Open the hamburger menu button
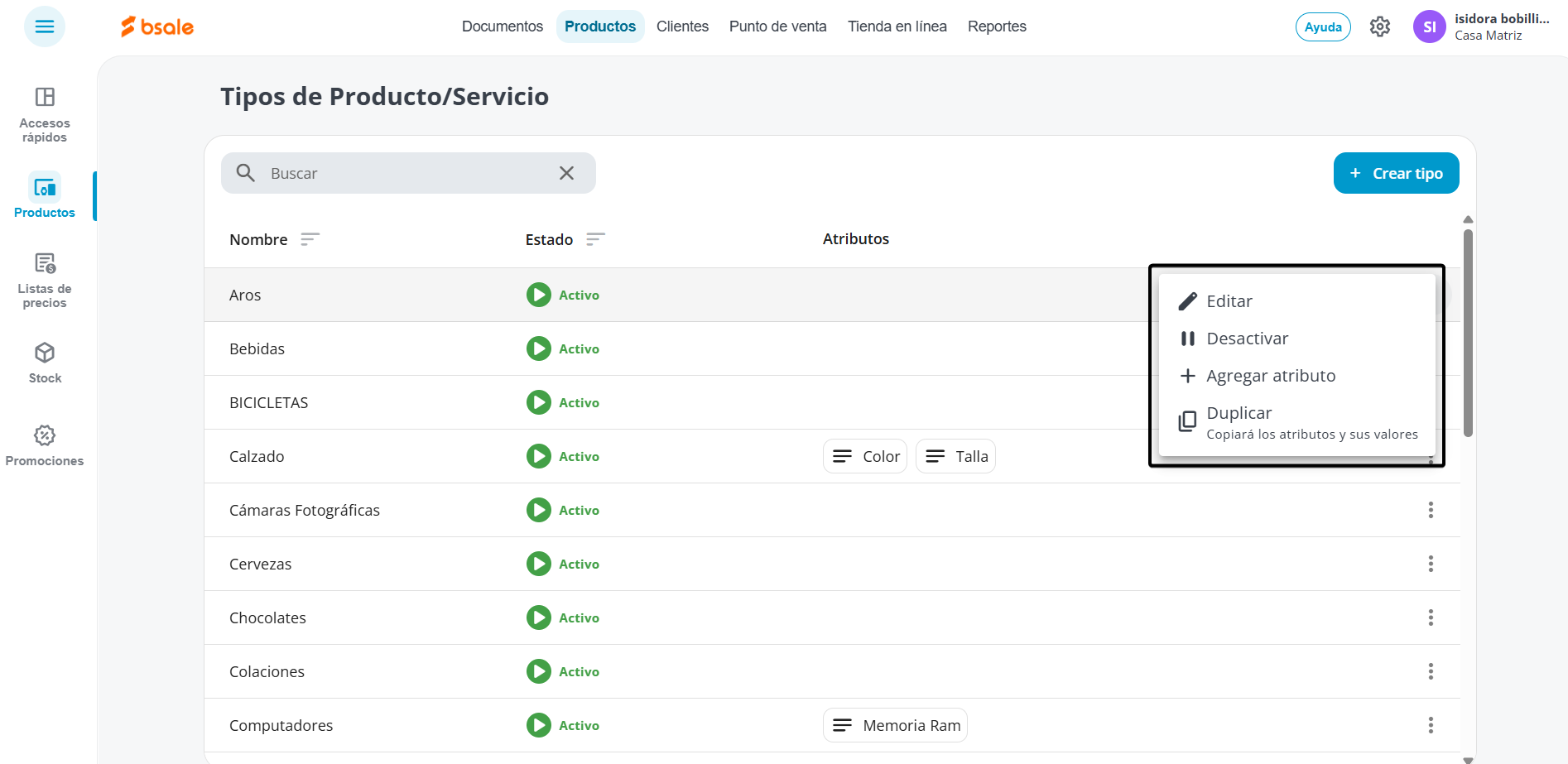This screenshot has width=1568, height=764. [45, 26]
